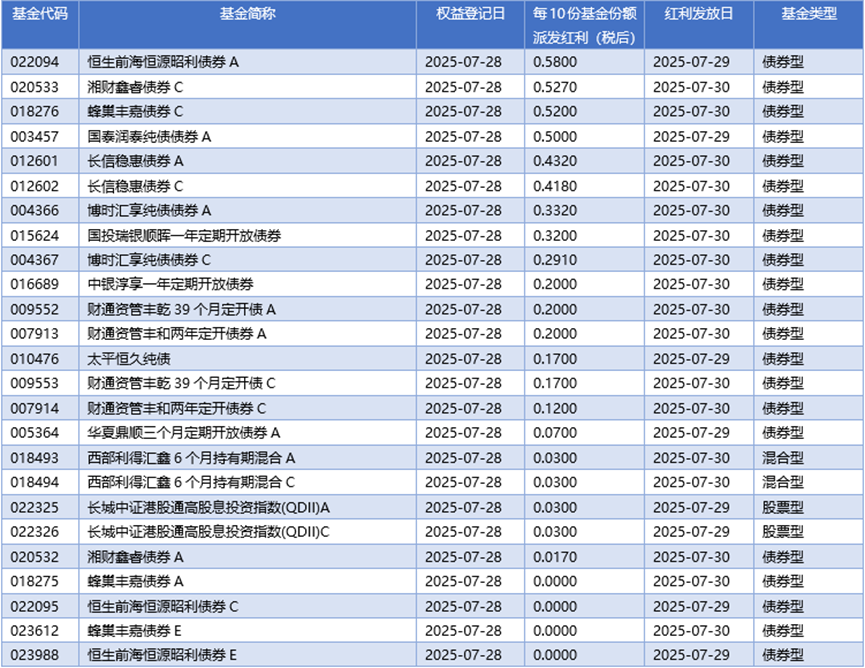Screen dimensions: 865x668
Task: Select fund code 018493
Action: pos(35,459)
